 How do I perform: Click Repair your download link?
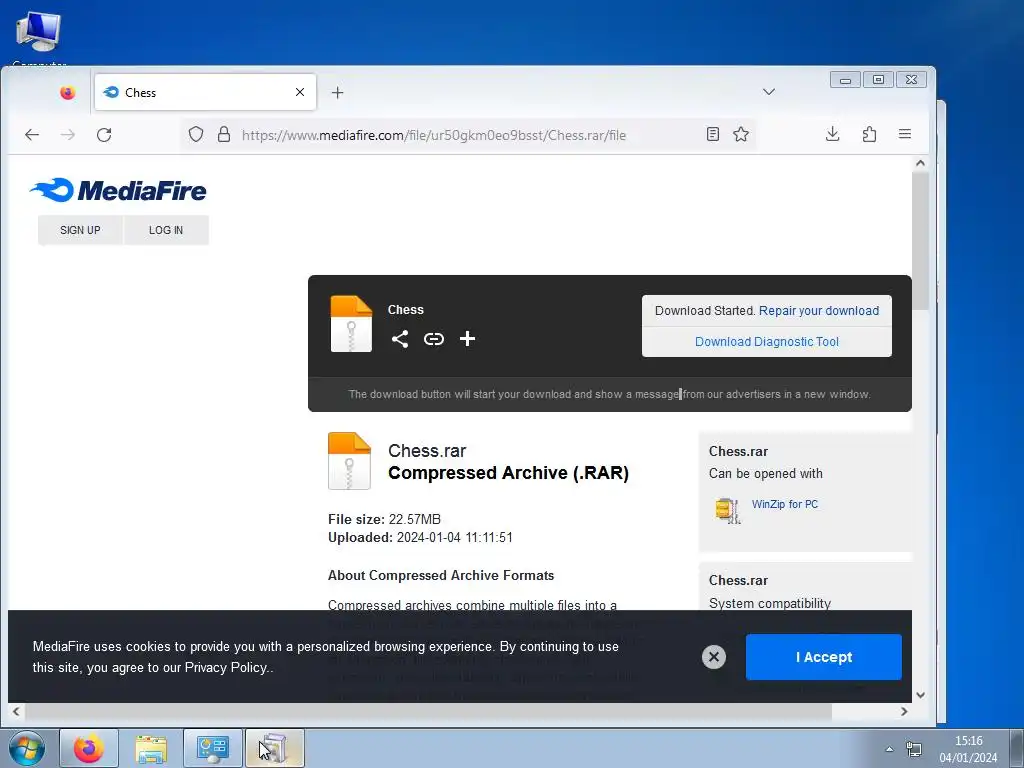click(819, 311)
